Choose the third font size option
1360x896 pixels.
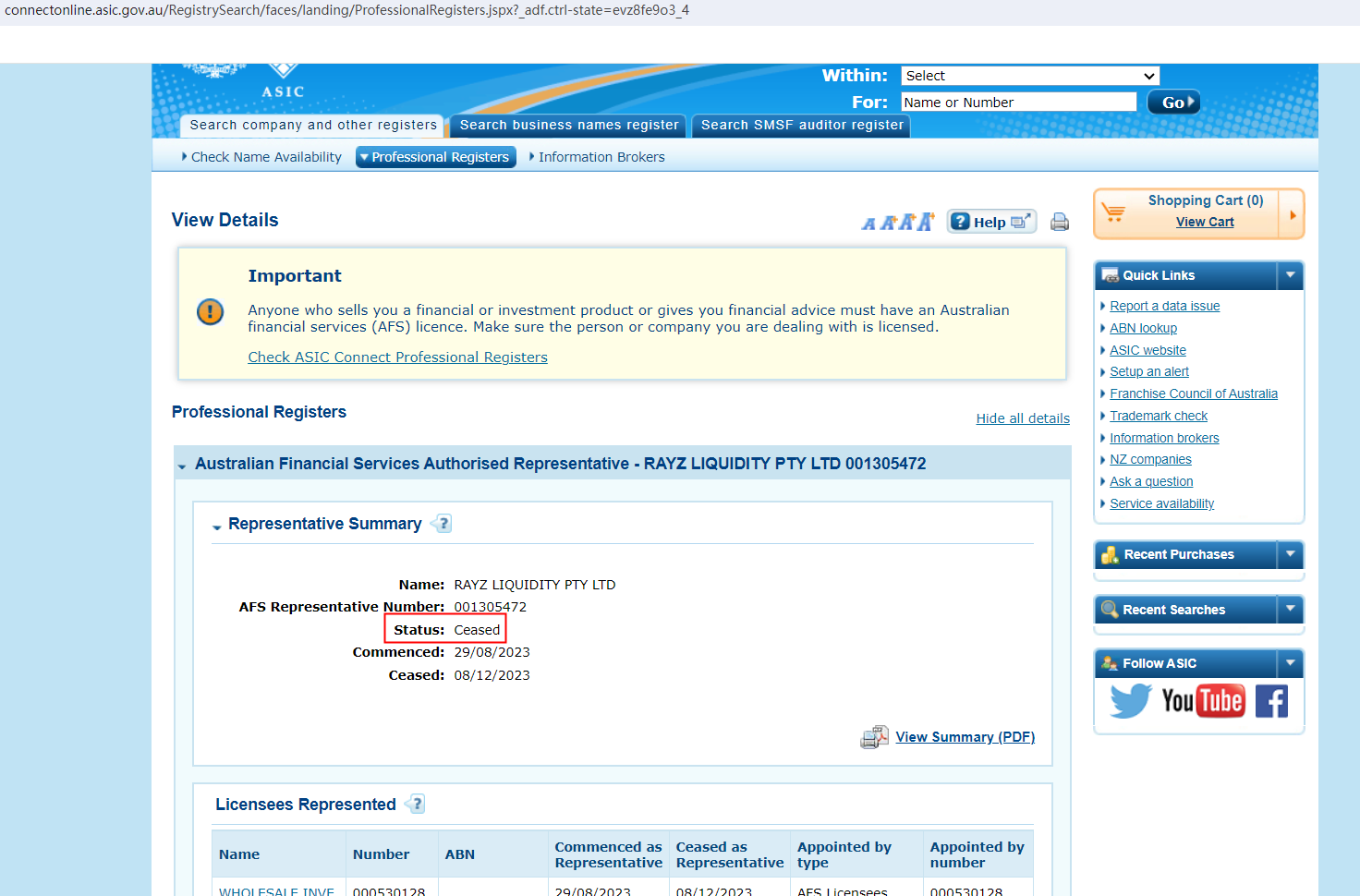[906, 222]
